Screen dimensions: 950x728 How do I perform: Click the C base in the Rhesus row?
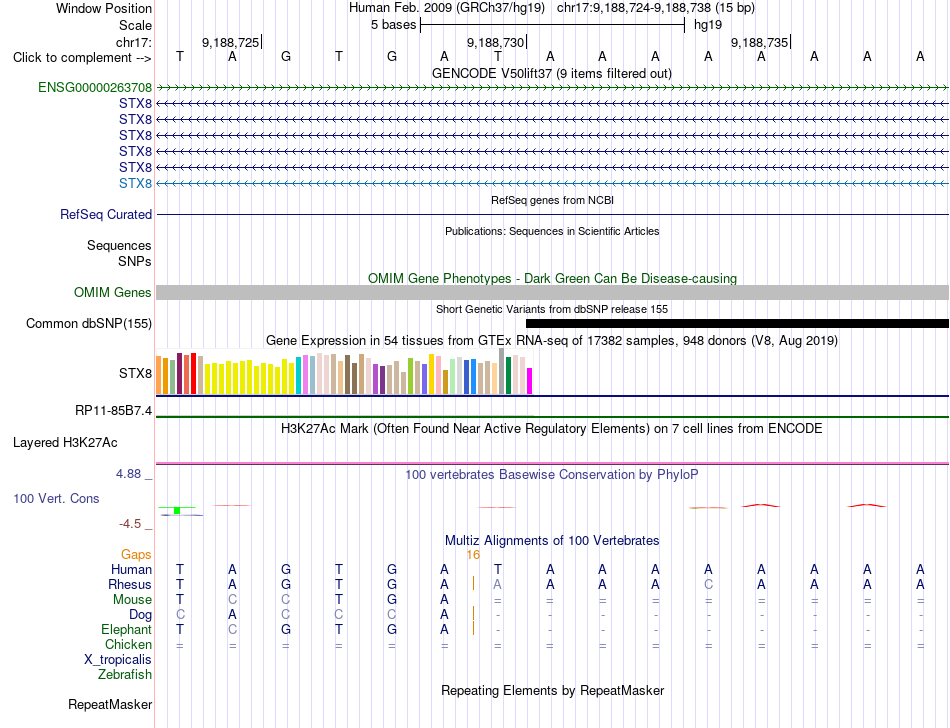708,584
